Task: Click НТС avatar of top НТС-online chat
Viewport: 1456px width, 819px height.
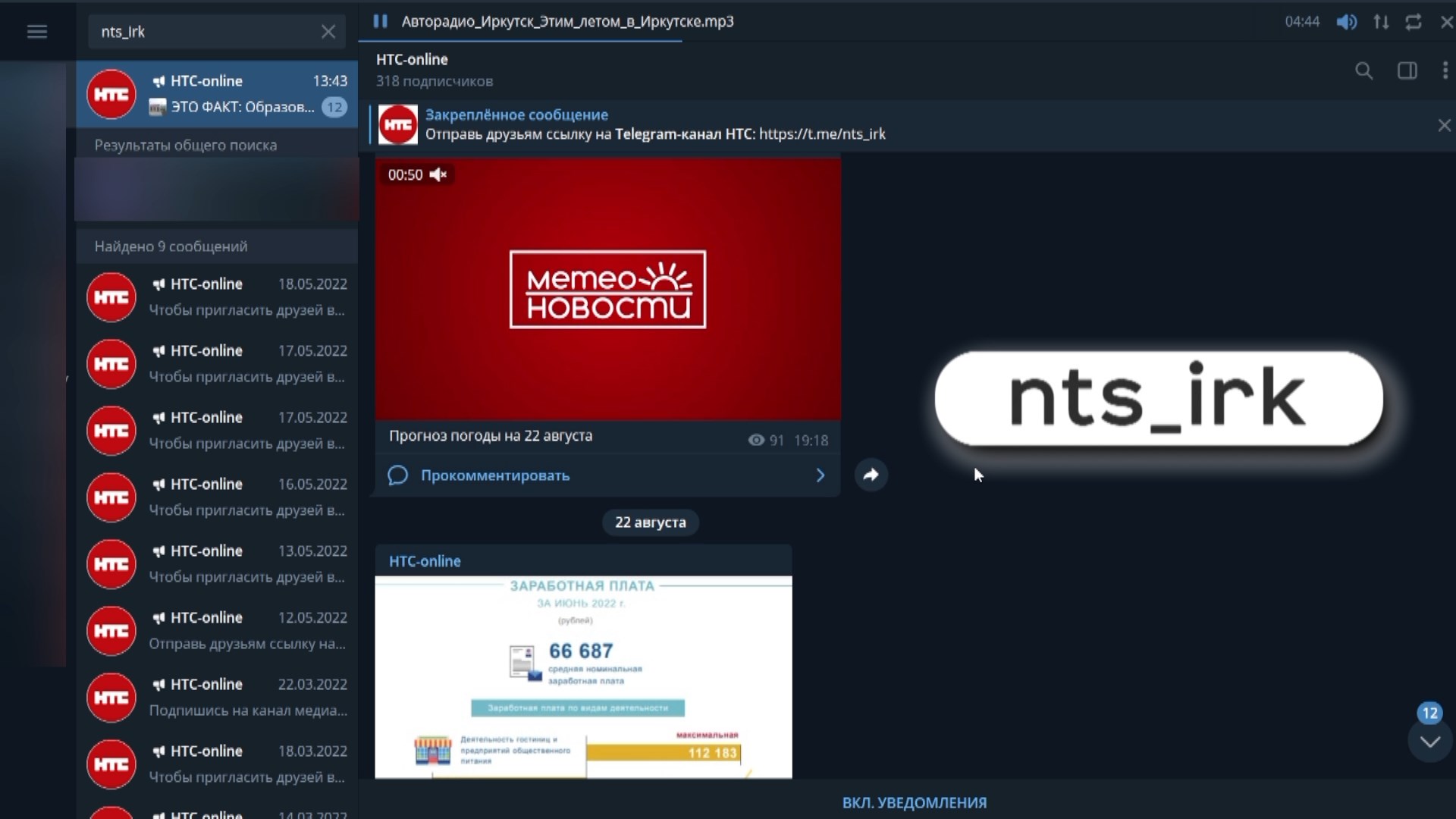Action: pos(111,94)
